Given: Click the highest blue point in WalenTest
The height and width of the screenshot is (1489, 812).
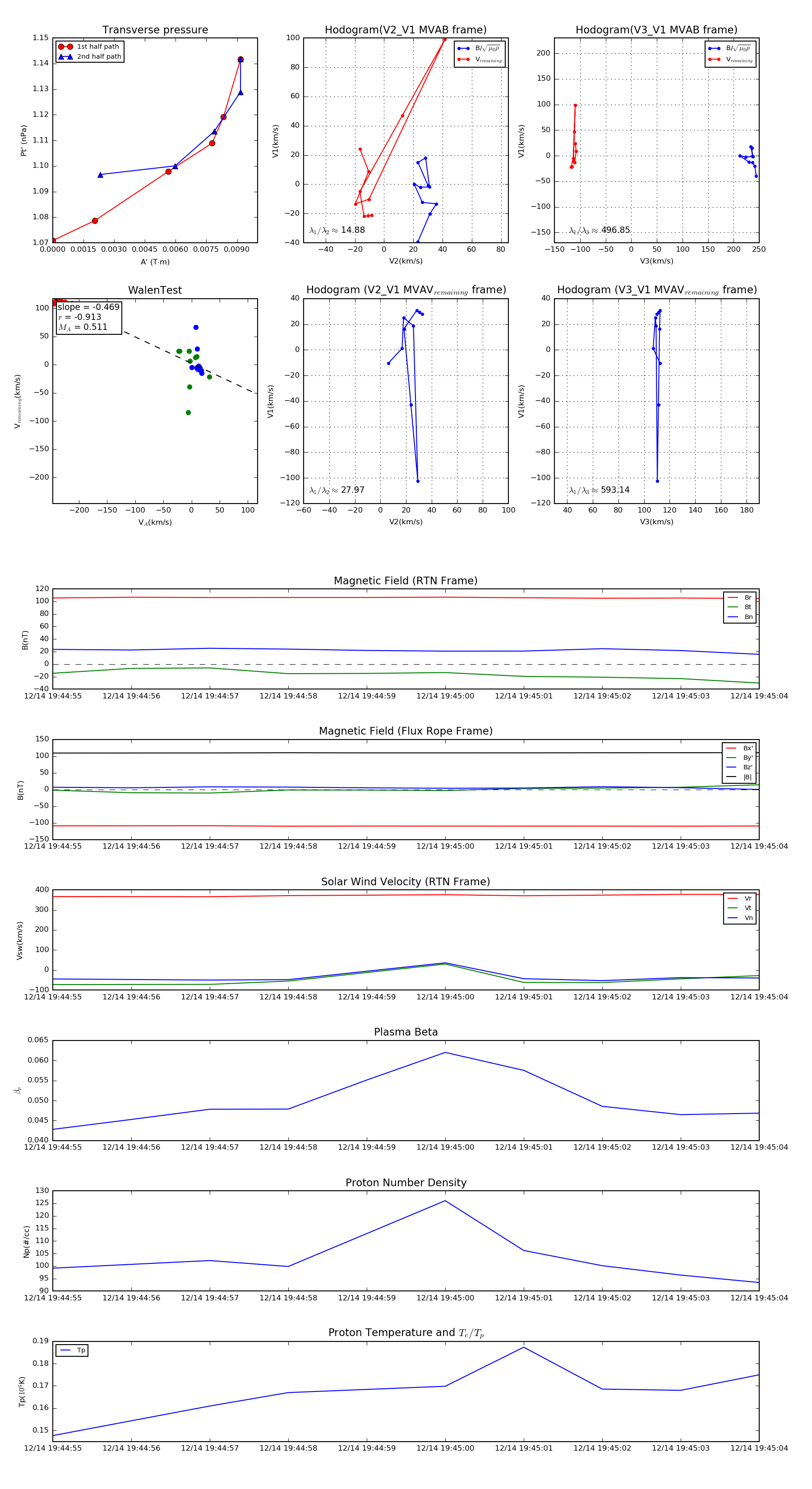Looking at the screenshot, I should (x=196, y=327).
